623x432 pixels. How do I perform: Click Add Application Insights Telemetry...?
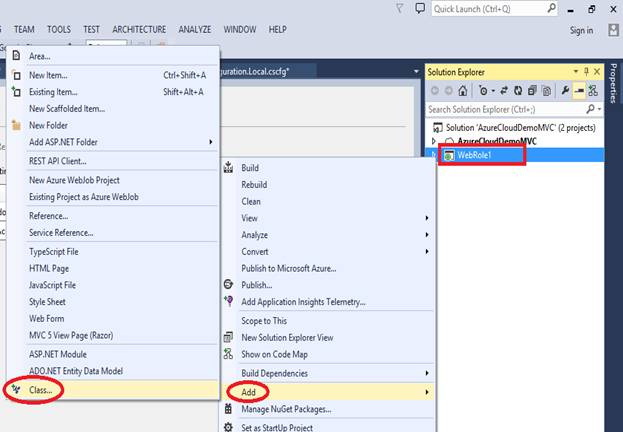click(x=328, y=302)
